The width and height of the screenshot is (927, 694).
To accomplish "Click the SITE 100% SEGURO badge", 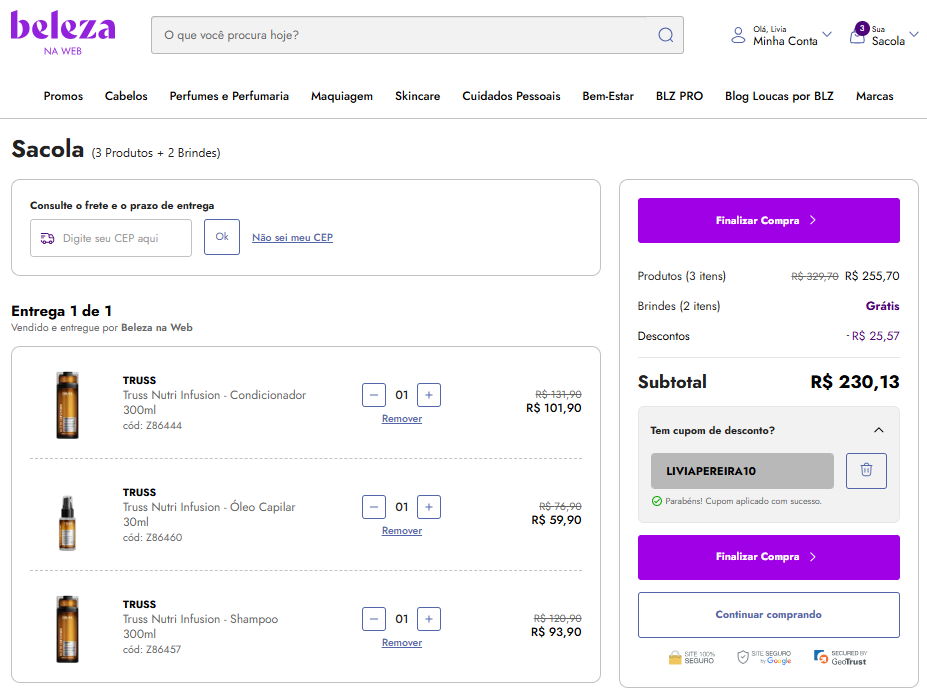I will pyautogui.click(x=692, y=657).
